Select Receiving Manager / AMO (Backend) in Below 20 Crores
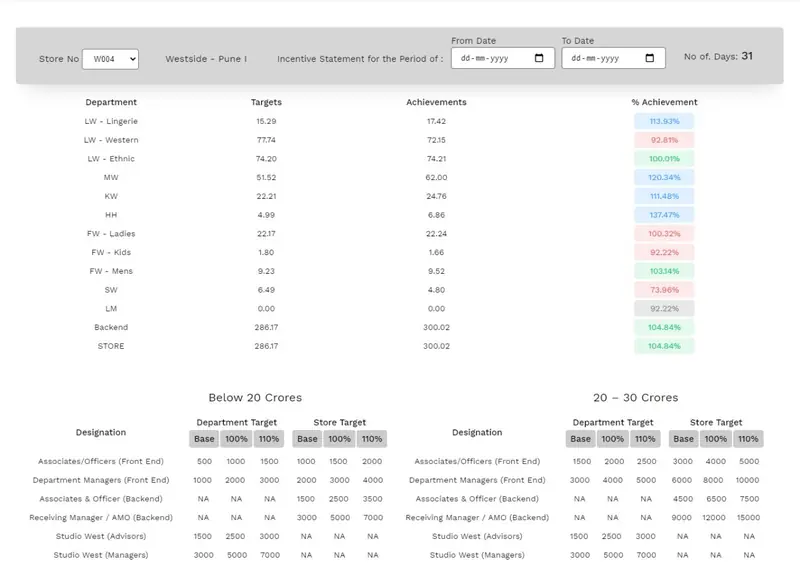 [101, 517]
